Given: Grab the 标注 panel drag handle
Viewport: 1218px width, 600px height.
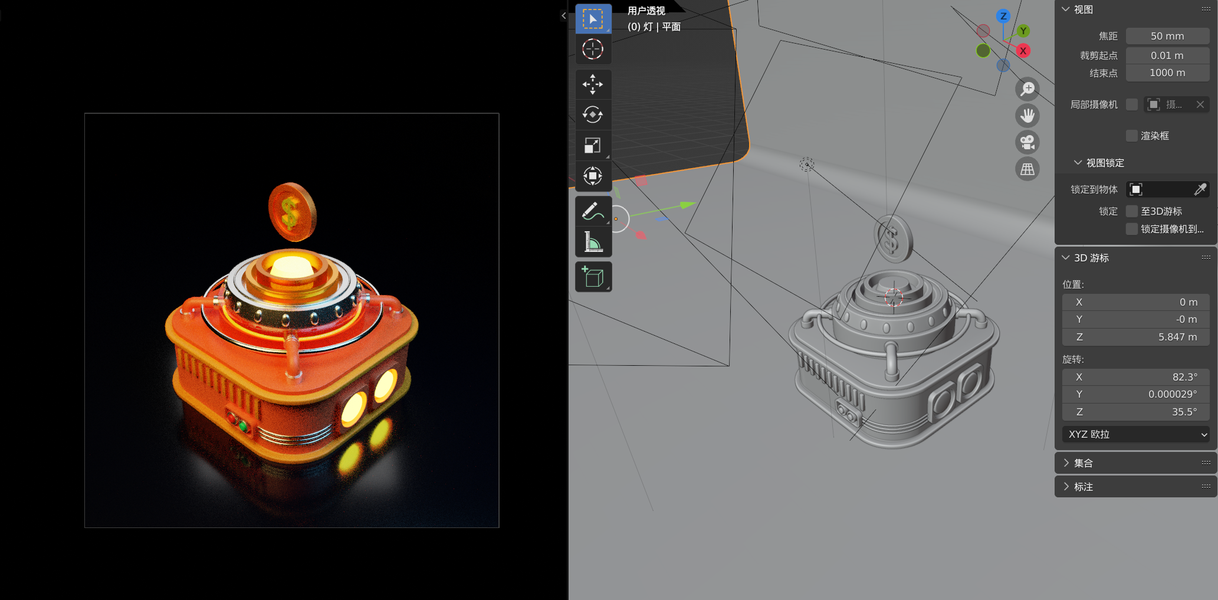Looking at the screenshot, I should tap(1206, 486).
